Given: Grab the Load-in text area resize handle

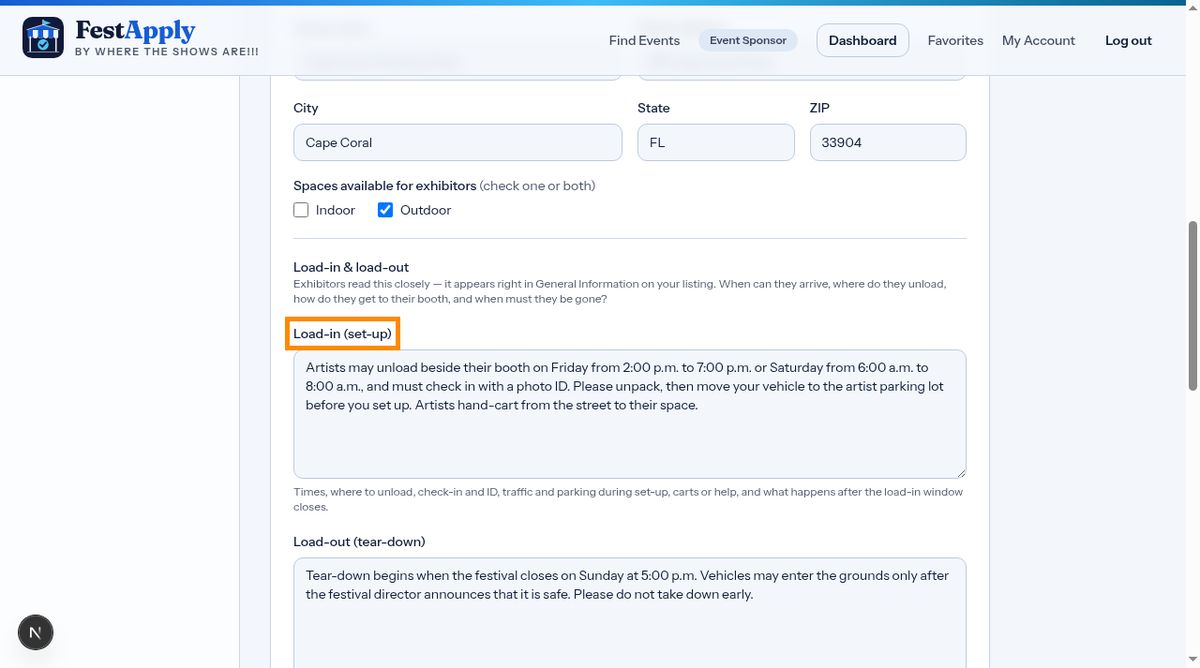Looking at the screenshot, I should pyautogui.click(x=960, y=472).
